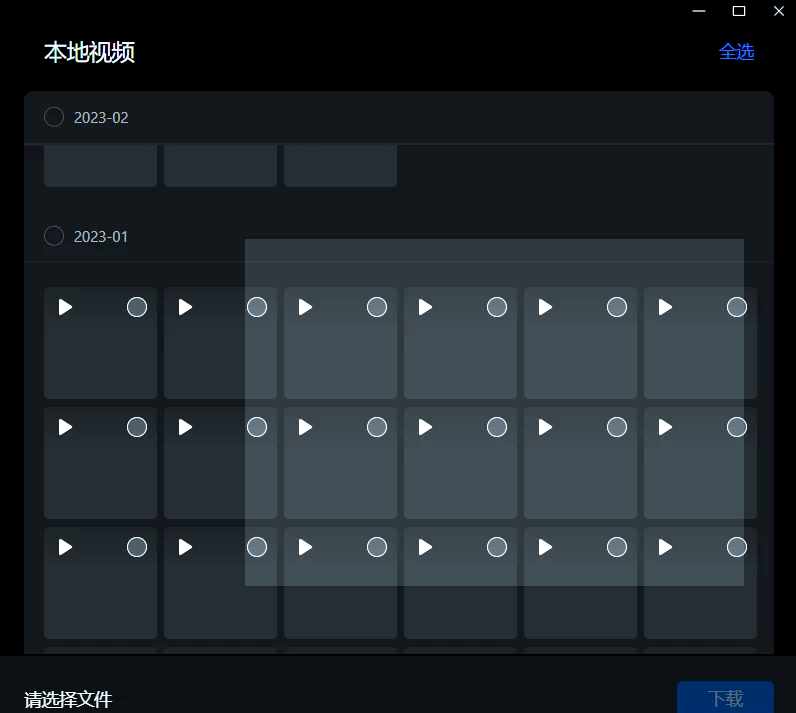
Task: Play fifth video in 2023-01 third row
Action: (545, 547)
